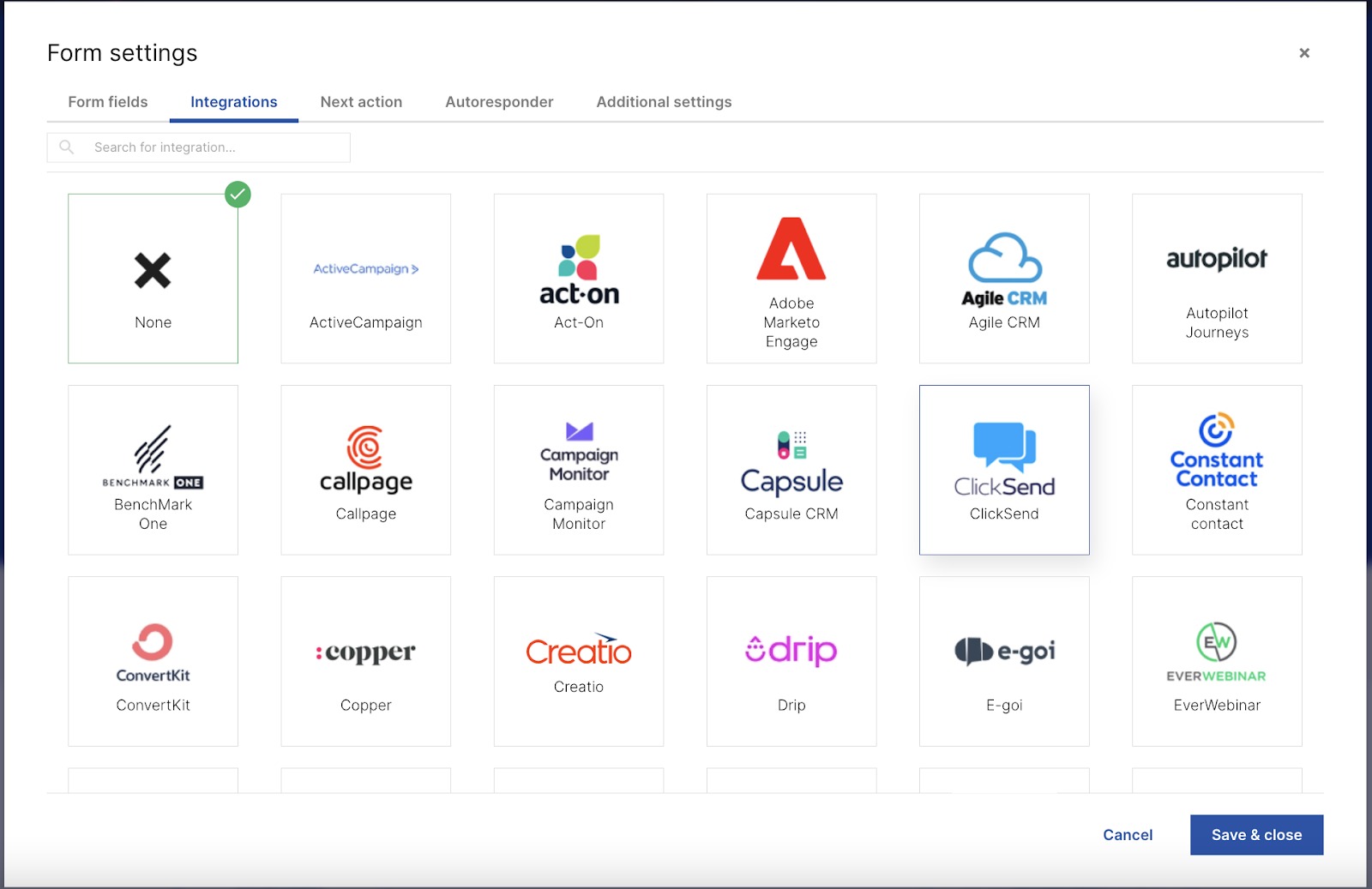Viewport: 1372px width, 889px height.
Task: Select the Constant Contact integration
Action: point(1216,470)
